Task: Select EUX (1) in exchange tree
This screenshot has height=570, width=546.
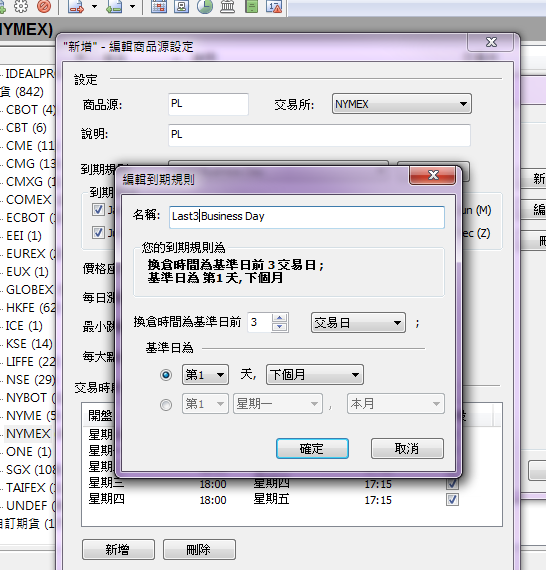Action: pyautogui.click(x=27, y=272)
